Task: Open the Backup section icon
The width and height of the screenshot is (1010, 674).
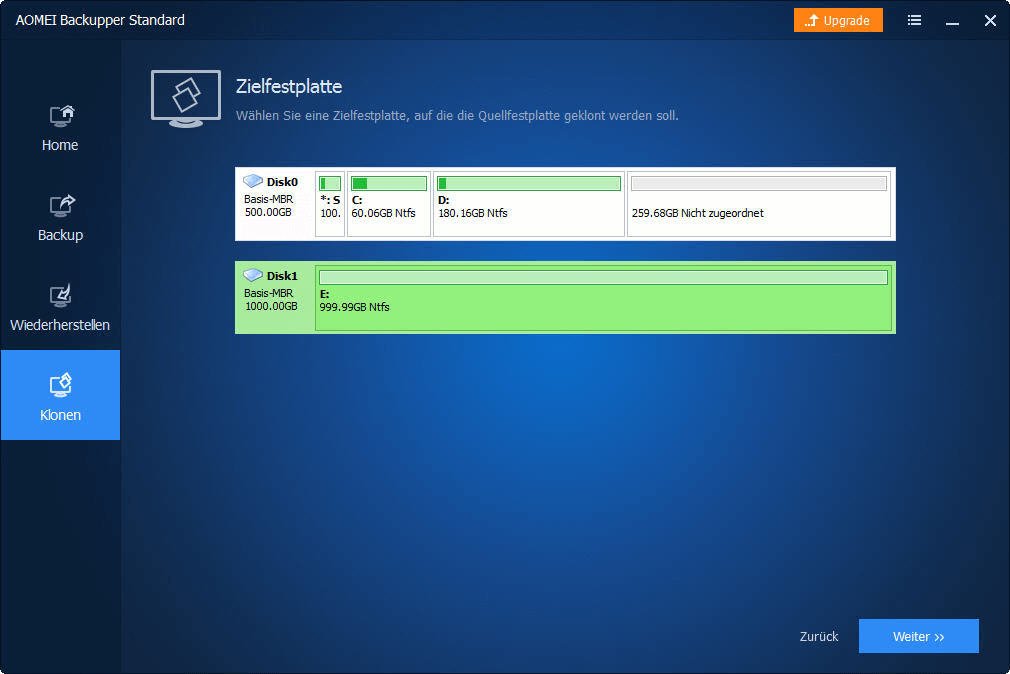Action: pyautogui.click(x=62, y=206)
